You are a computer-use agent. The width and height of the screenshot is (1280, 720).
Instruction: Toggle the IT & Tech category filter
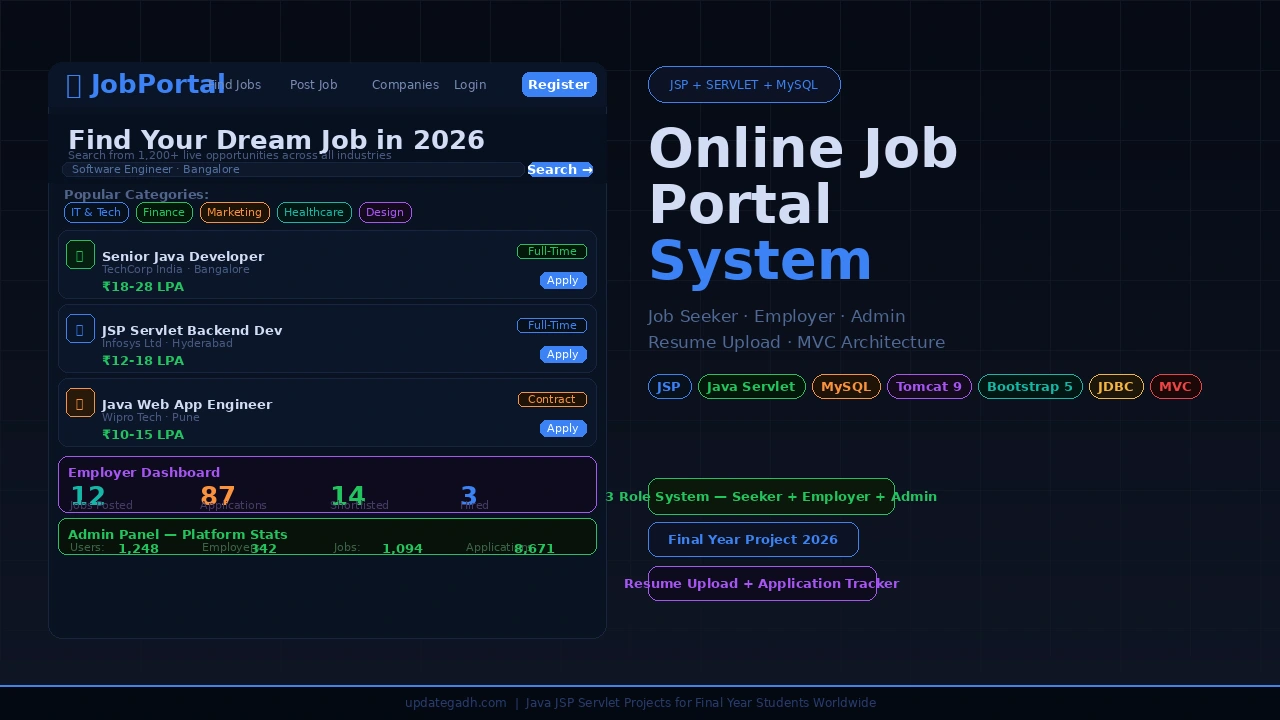96,212
